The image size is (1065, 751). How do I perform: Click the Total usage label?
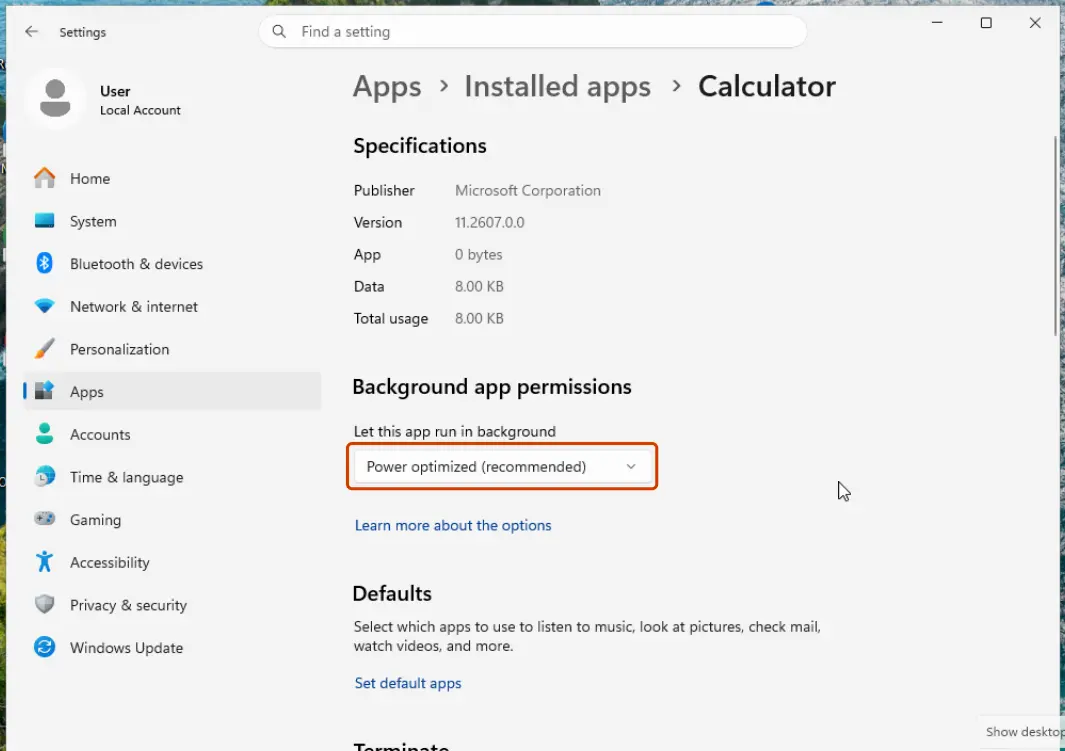(391, 318)
